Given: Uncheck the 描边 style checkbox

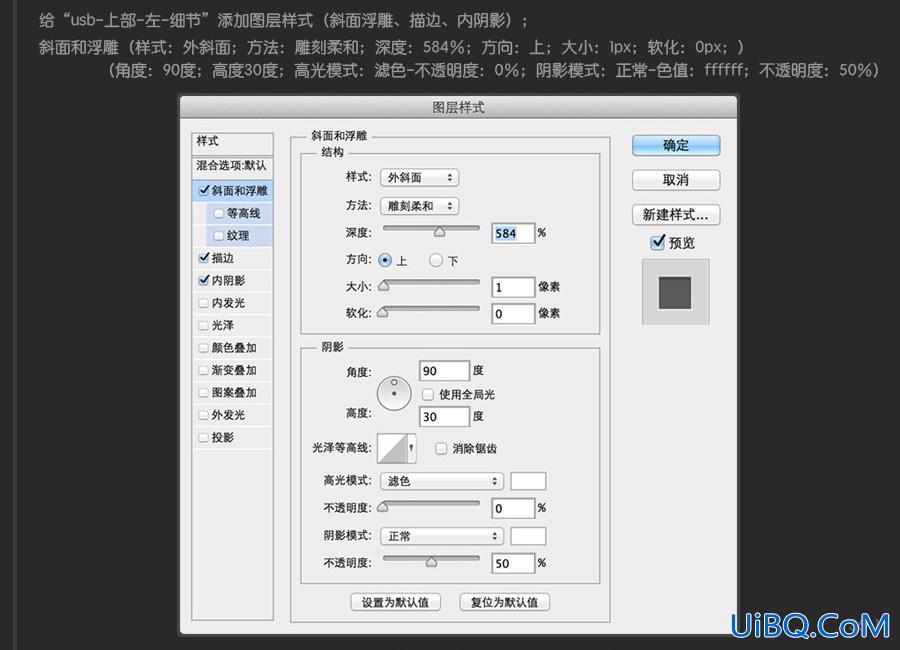Looking at the screenshot, I should click(204, 258).
